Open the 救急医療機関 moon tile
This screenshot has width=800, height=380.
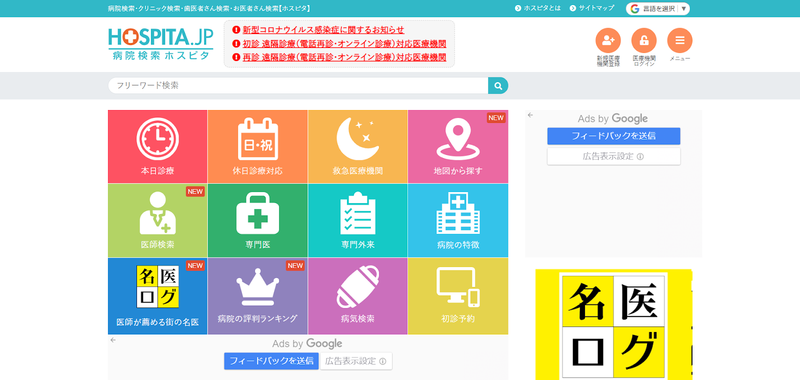click(358, 147)
